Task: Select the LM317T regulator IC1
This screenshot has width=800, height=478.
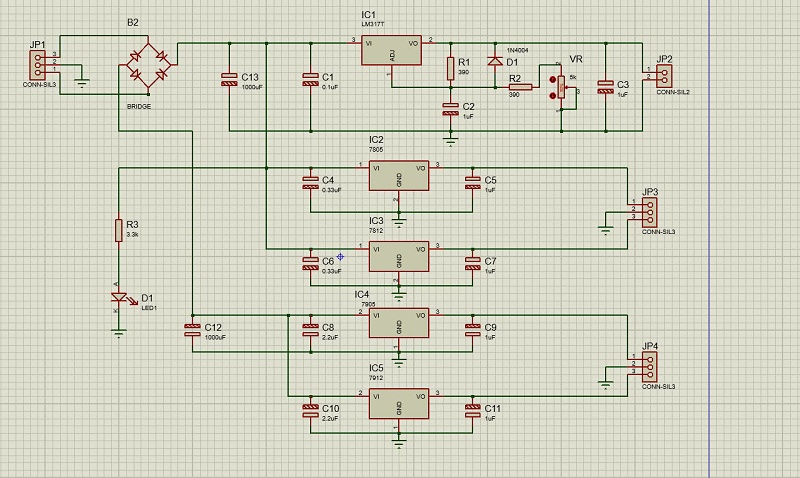Action: [x=391, y=50]
